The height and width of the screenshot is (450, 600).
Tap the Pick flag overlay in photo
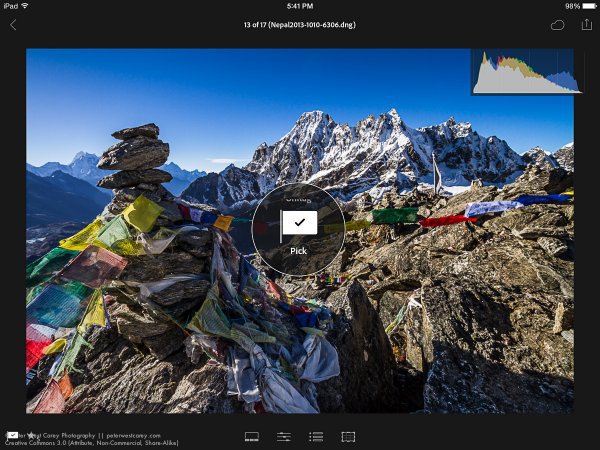298,229
